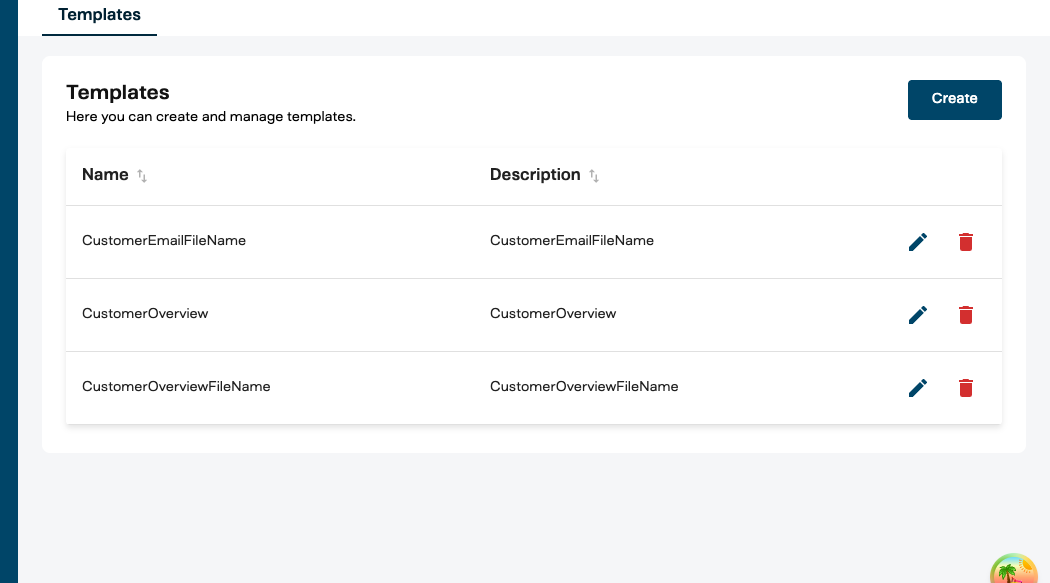Edit the CustomerEmailFileName template
Viewport: 1050px width, 583px height.
[917, 242]
